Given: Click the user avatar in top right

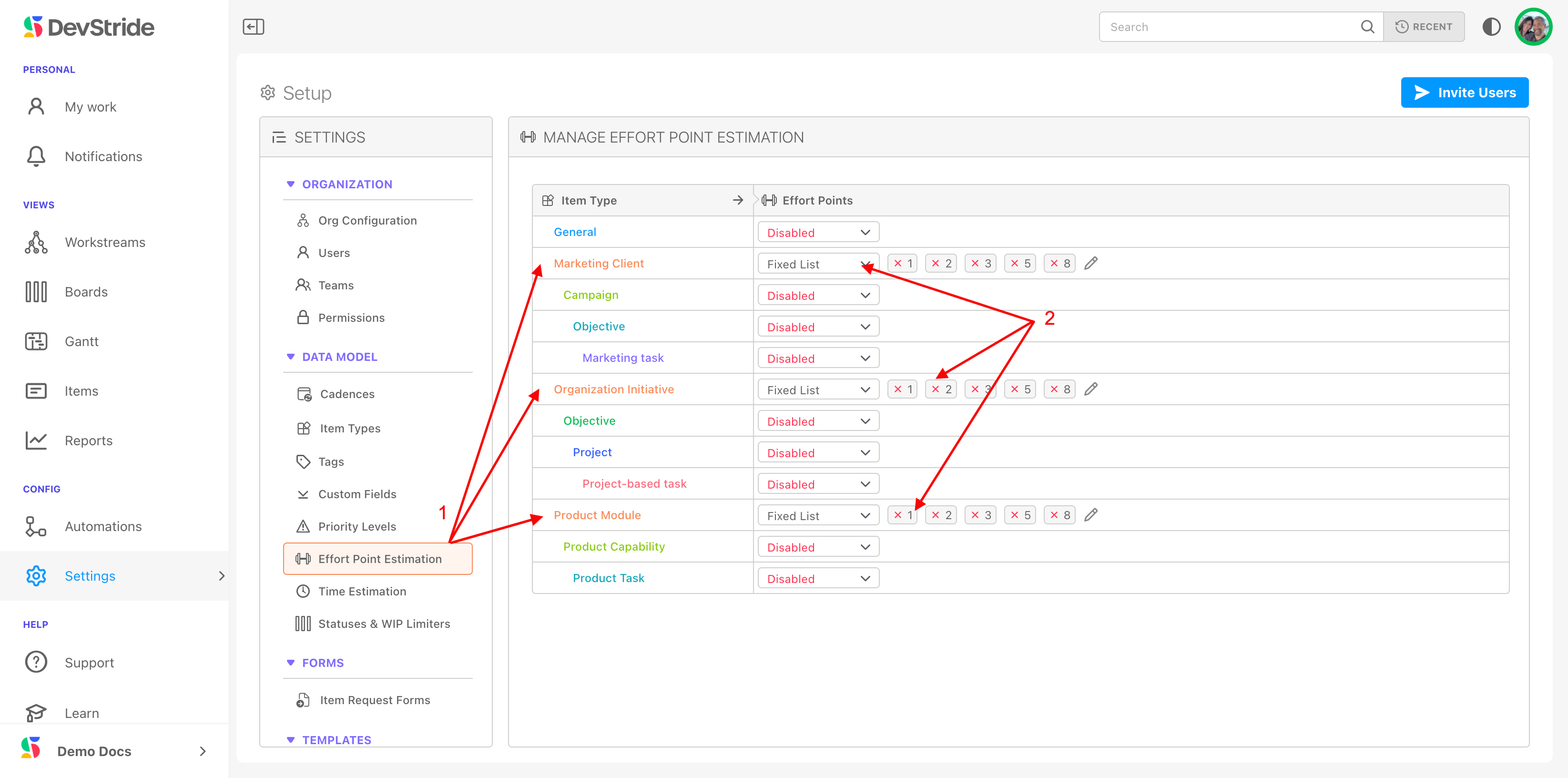Looking at the screenshot, I should pos(1533,27).
